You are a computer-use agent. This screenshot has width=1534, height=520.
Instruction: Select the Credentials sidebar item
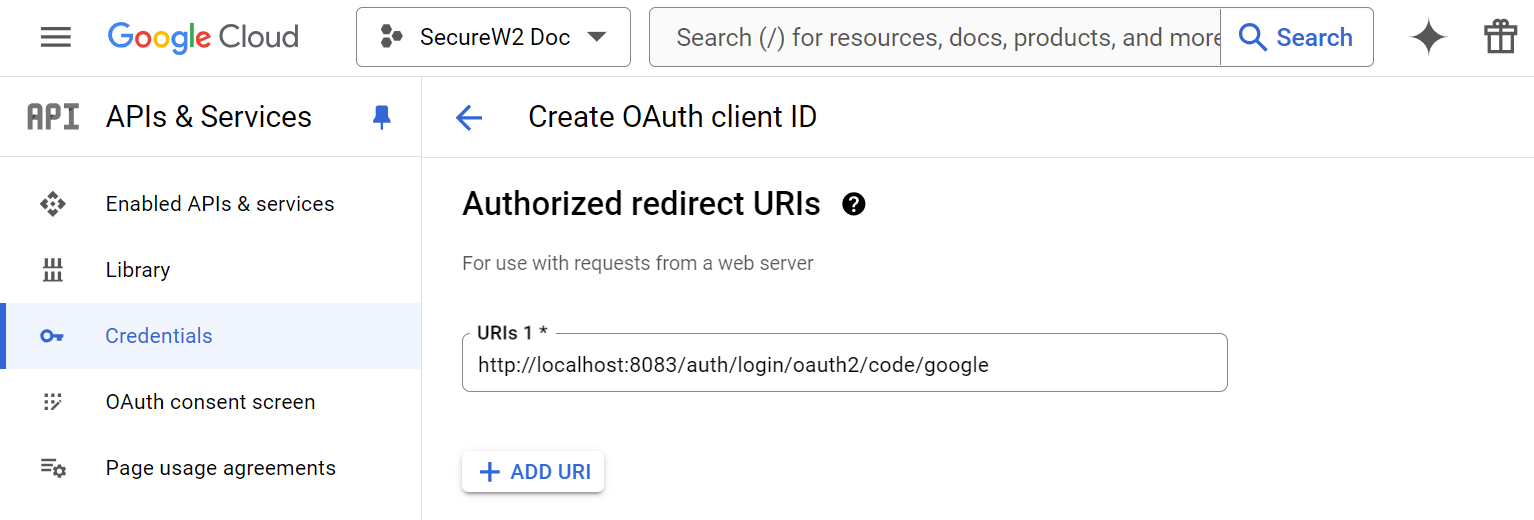(x=159, y=336)
